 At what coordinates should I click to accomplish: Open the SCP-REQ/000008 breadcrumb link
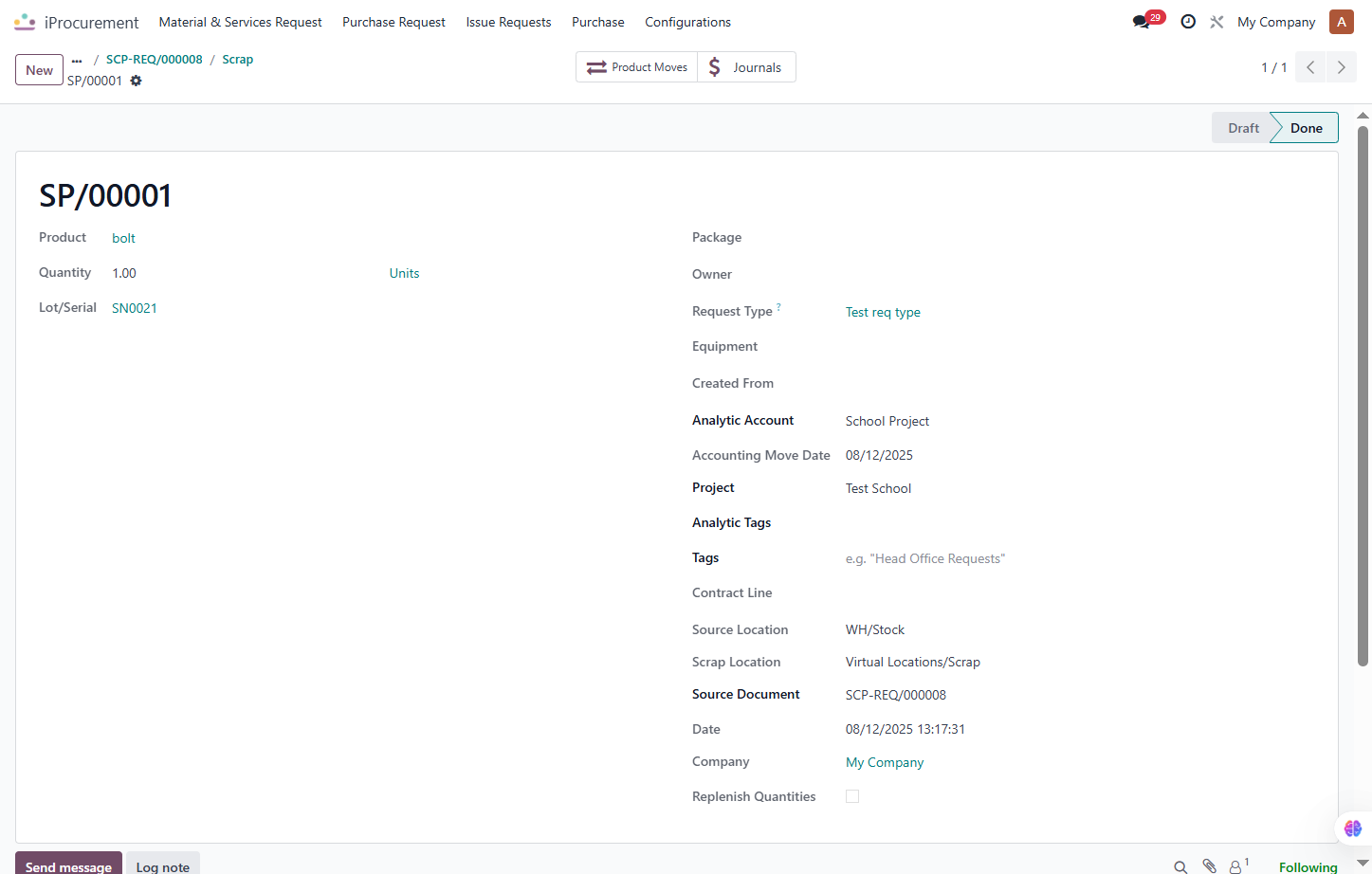click(155, 59)
